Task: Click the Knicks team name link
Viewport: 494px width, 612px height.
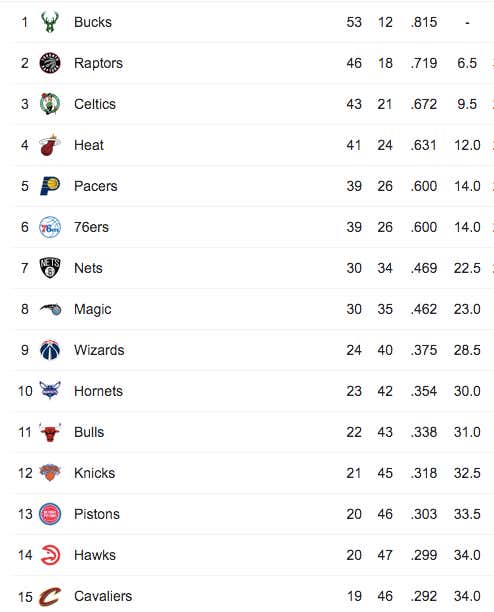Action: pos(94,473)
